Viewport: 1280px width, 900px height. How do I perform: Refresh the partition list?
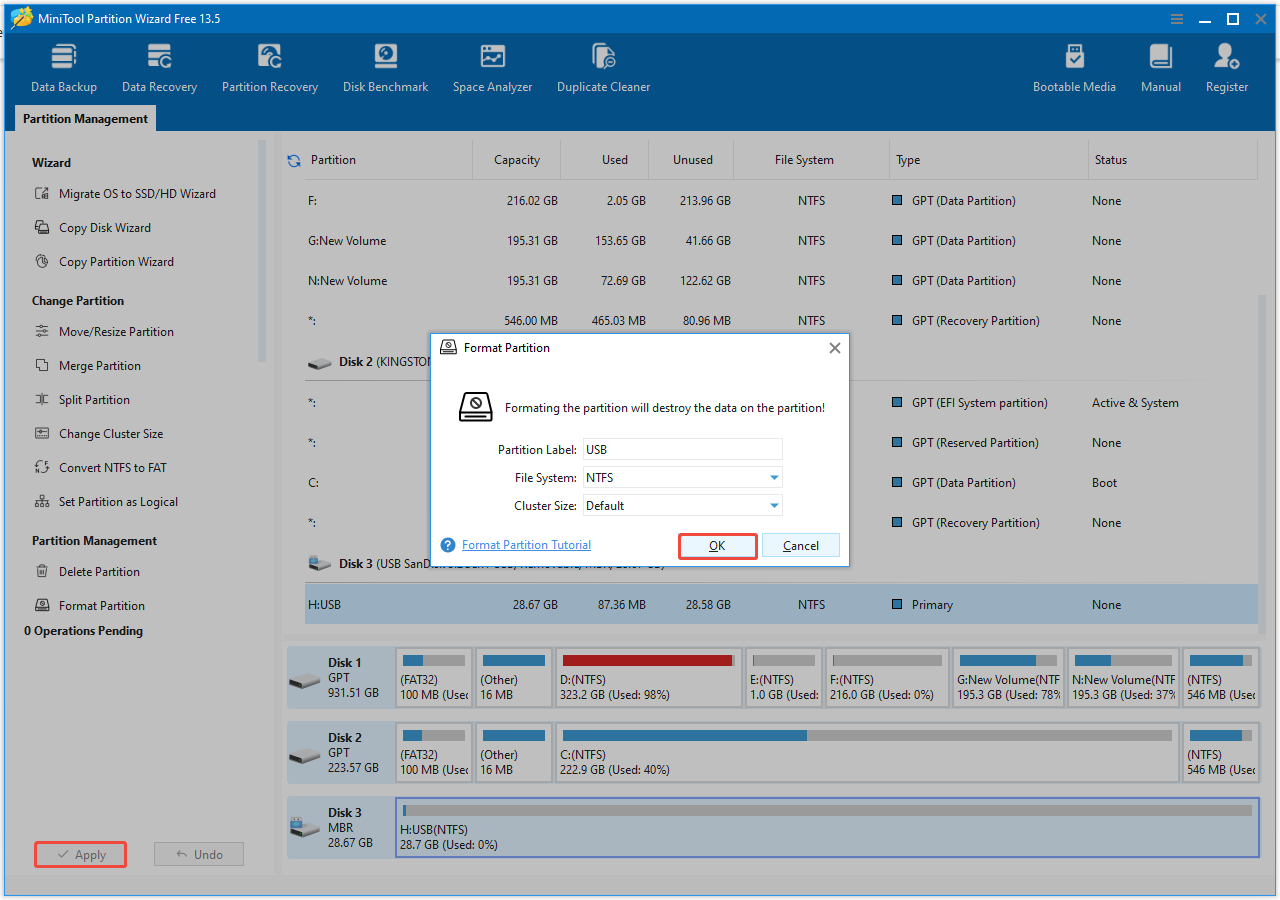point(293,159)
